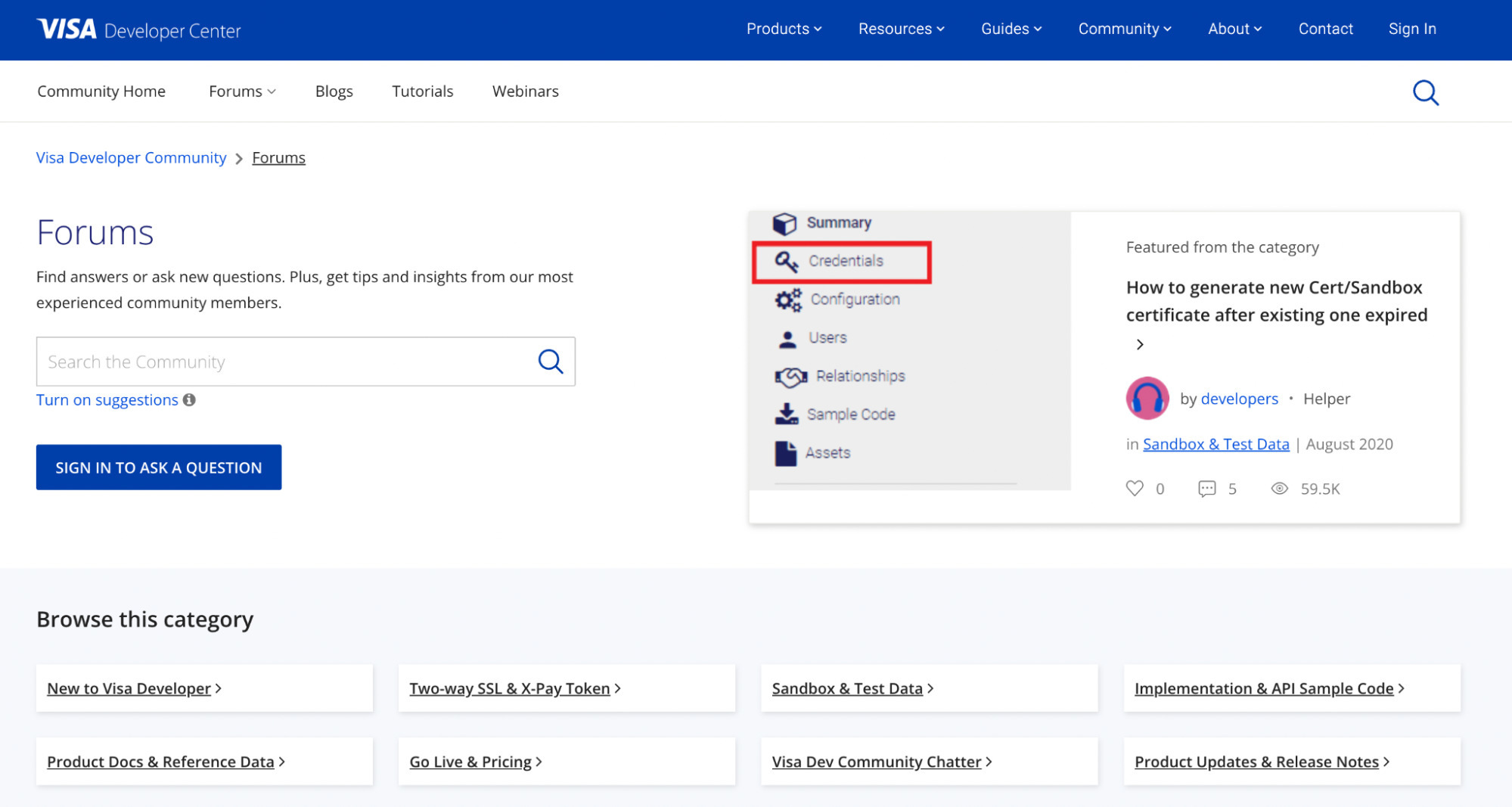Click the developers headphone avatar

(x=1147, y=398)
